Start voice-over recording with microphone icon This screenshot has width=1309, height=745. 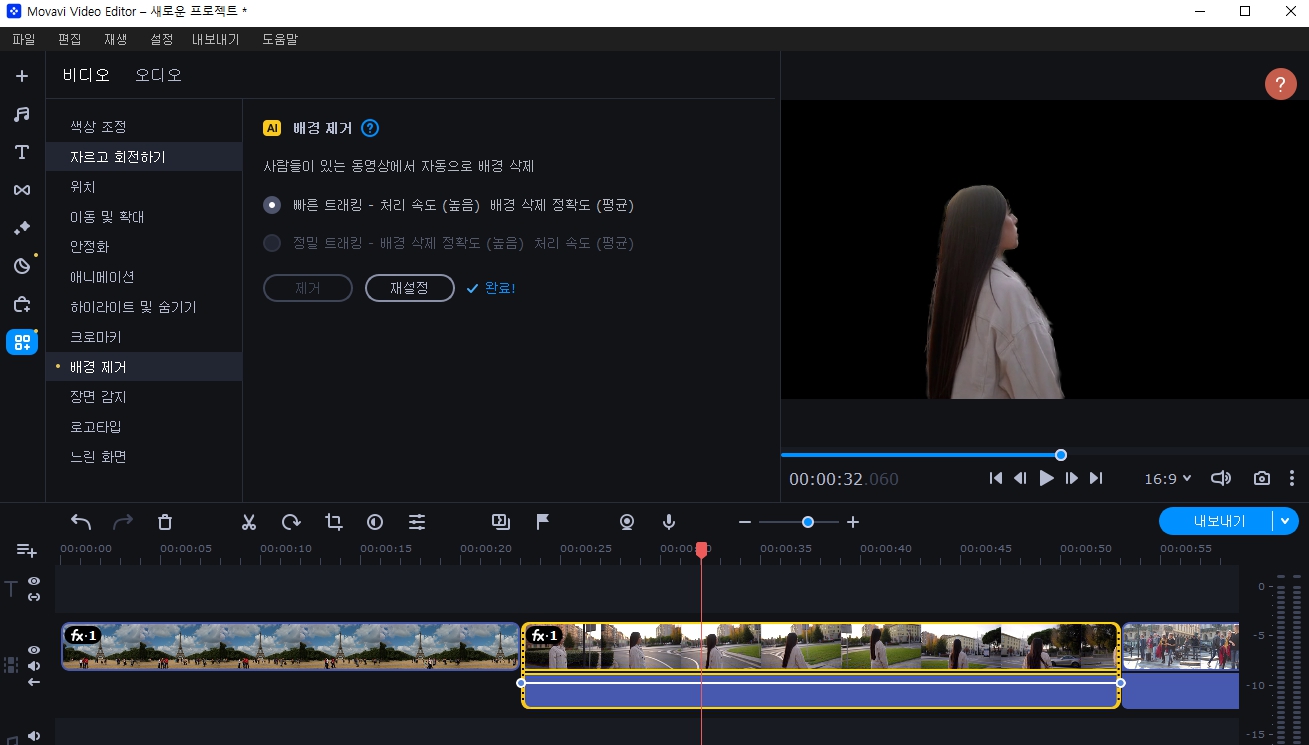[x=669, y=522]
